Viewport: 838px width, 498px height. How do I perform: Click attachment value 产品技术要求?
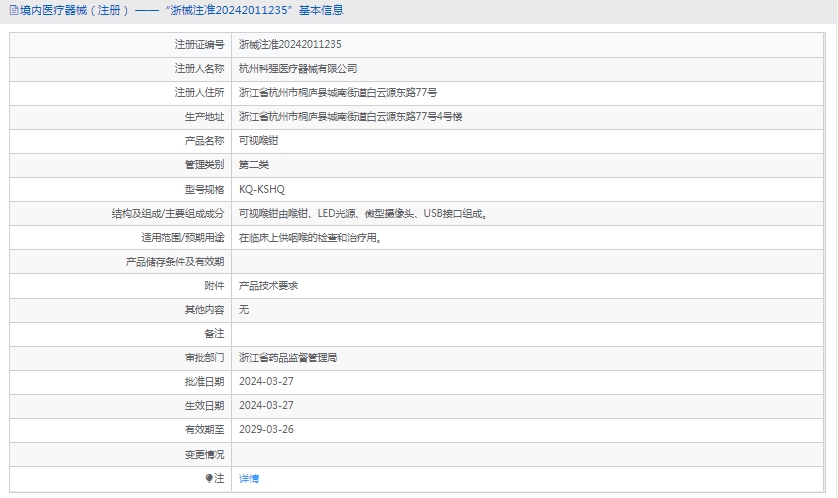(268, 286)
